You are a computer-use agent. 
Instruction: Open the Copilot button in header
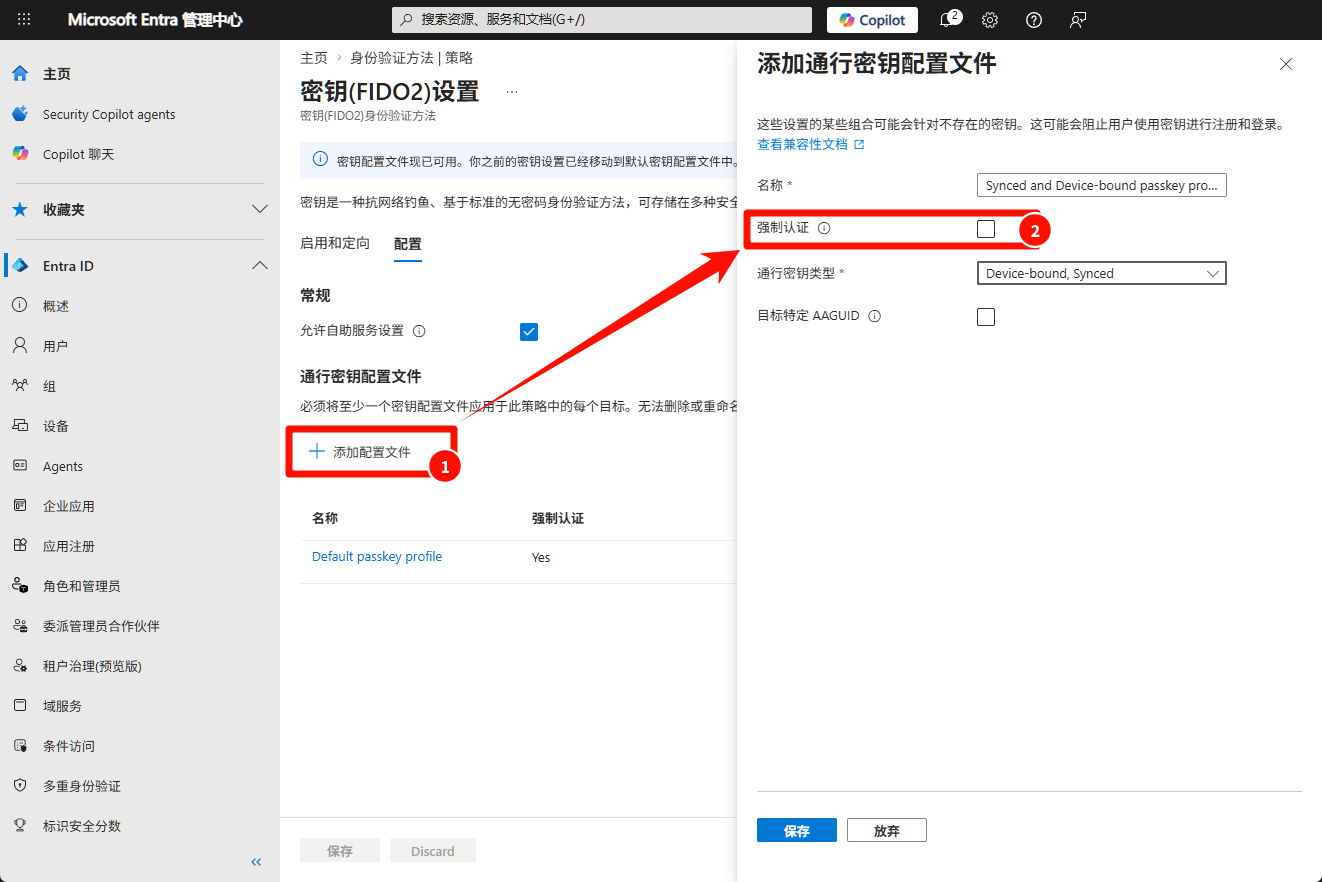coord(872,20)
